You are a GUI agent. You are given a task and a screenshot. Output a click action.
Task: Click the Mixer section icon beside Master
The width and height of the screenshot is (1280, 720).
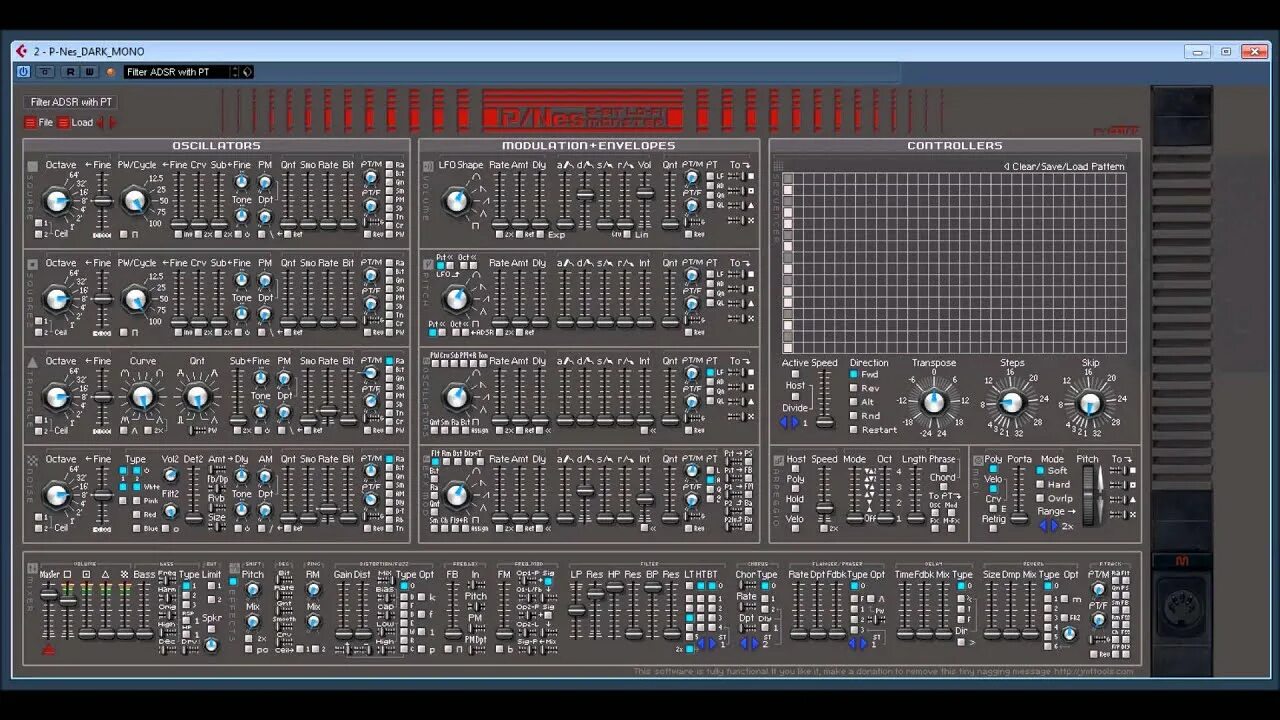click(x=33, y=568)
